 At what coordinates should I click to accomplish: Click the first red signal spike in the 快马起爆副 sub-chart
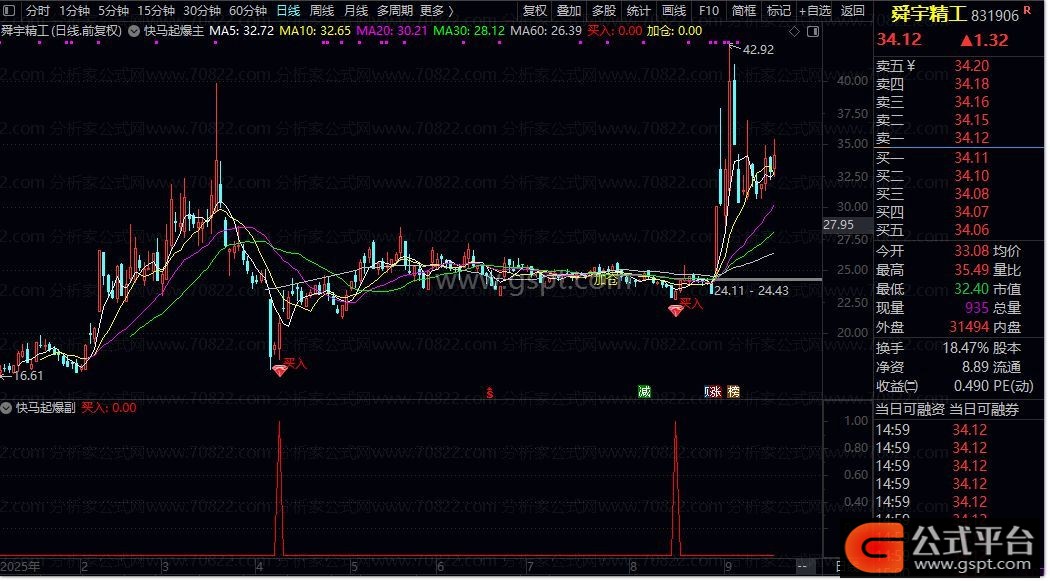click(x=279, y=489)
